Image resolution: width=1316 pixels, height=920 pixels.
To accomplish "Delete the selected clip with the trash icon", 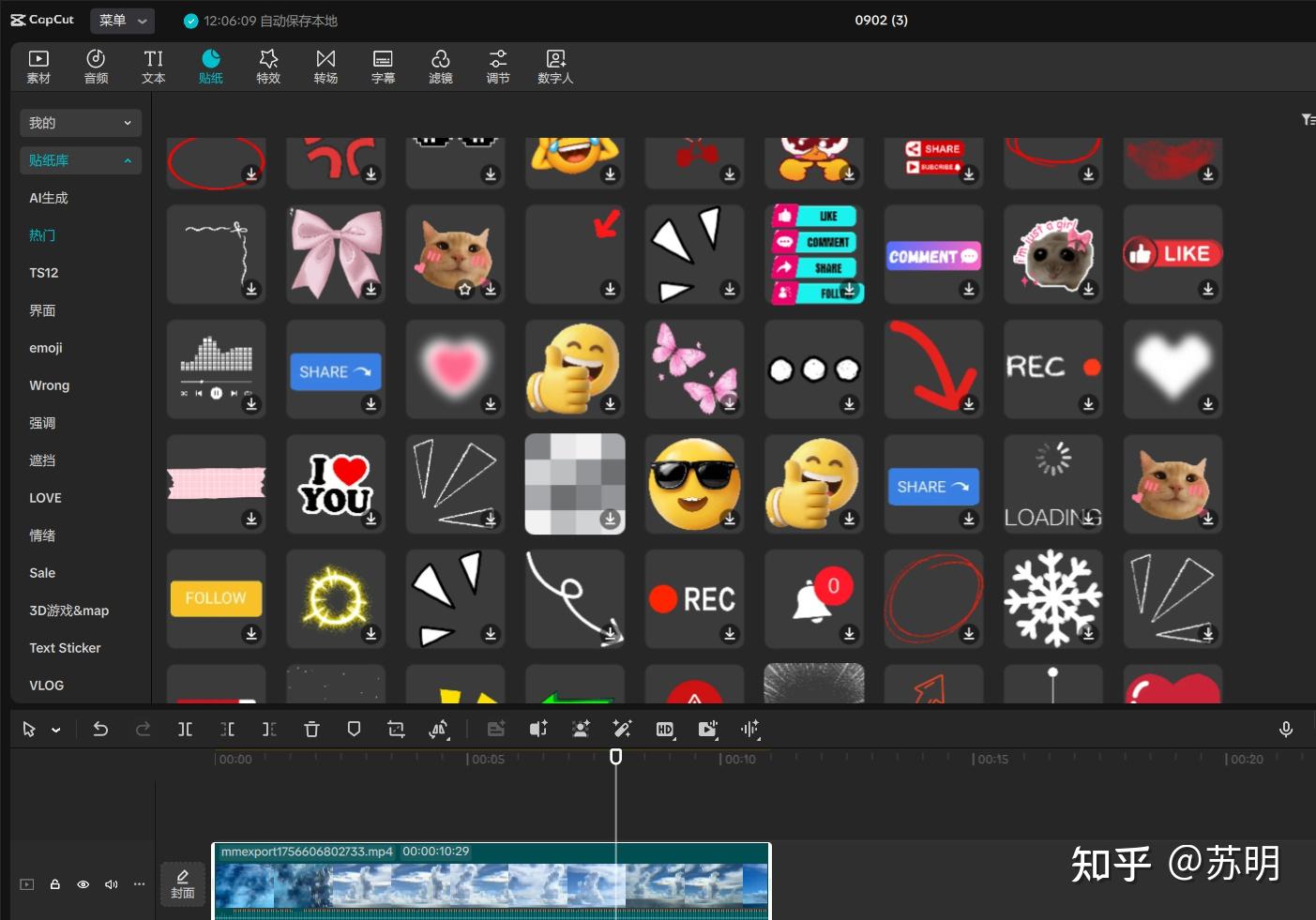I will click(x=311, y=729).
